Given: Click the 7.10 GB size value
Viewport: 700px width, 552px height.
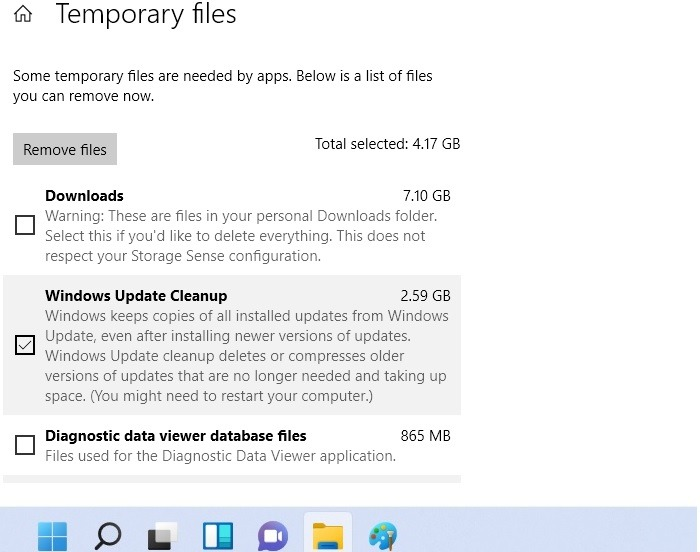Looking at the screenshot, I should [x=427, y=196].
